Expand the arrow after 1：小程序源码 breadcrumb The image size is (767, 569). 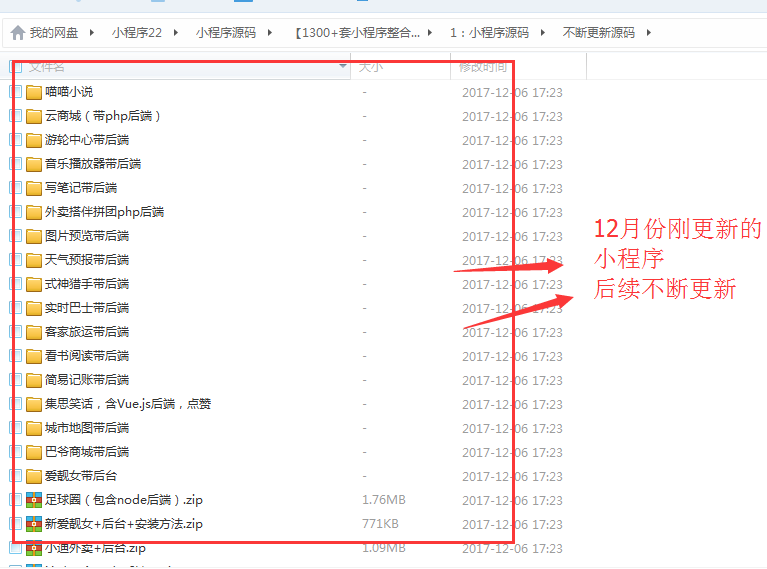542,33
